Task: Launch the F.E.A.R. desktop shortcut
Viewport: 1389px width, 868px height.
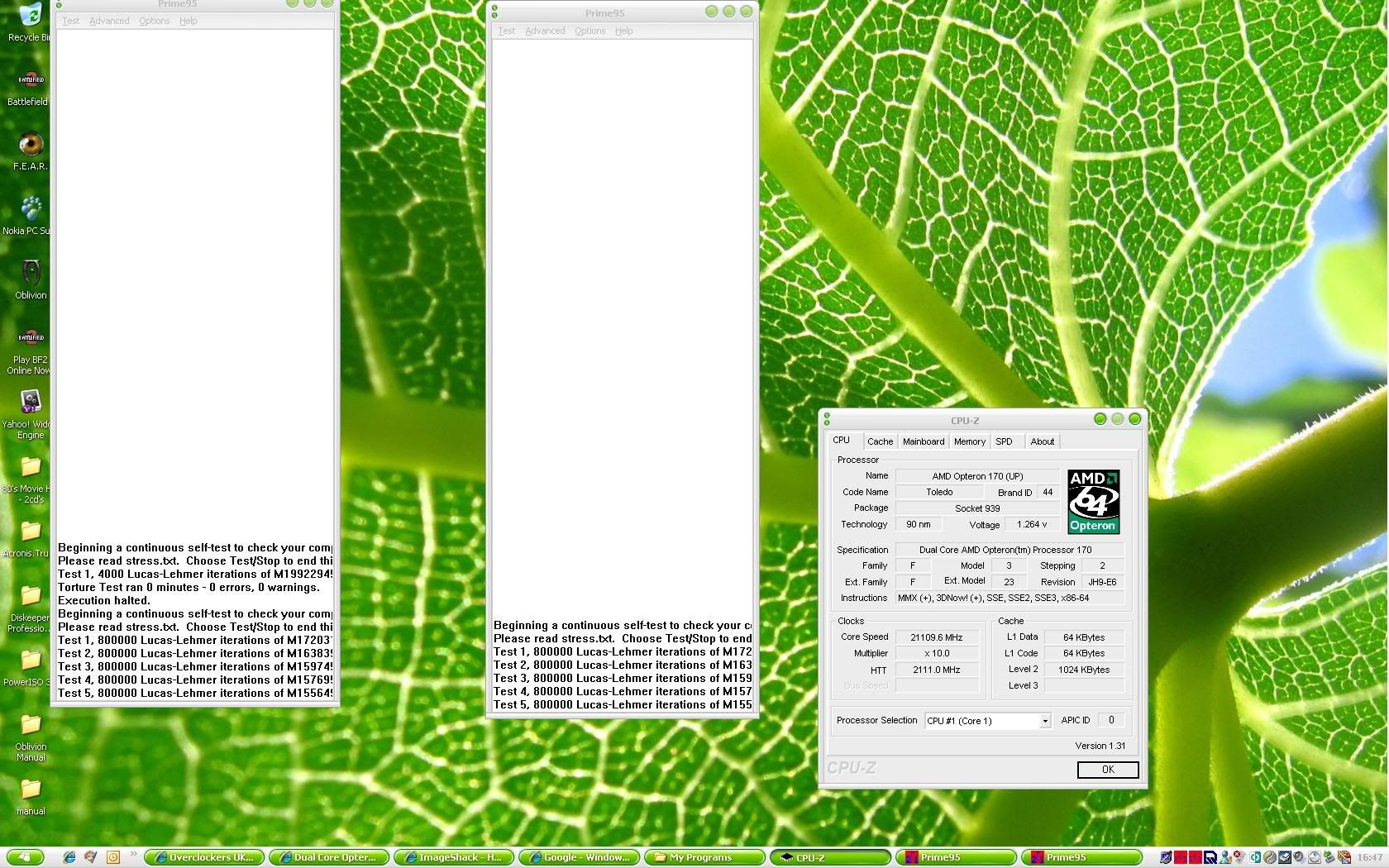Action: 31,145
